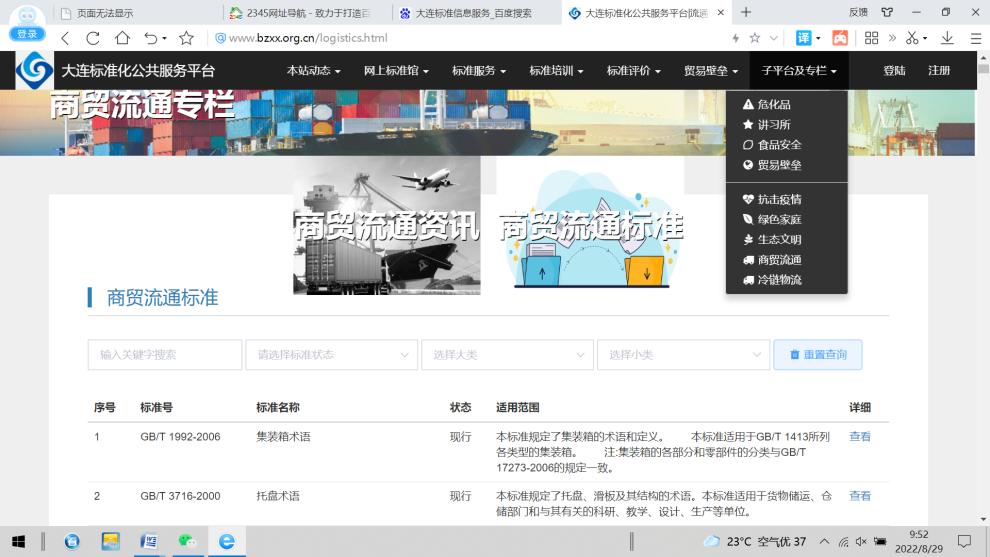Expand the 标准服务 navigation menu
The width and height of the screenshot is (990, 557).
pyautogui.click(x=478, y=71)
